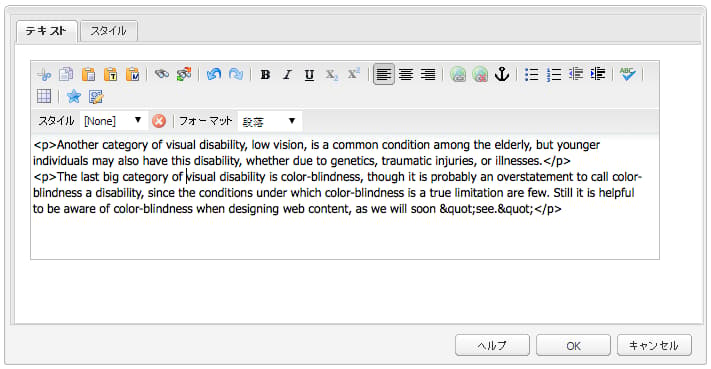The height and width of the screenshot is (369, 711).
Task: Click the blue star special characters icon
Action: (73, 97)
